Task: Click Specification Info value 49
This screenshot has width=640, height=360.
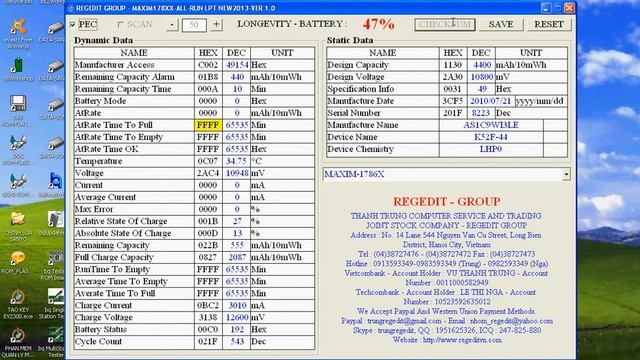Action: coord(481,89)
